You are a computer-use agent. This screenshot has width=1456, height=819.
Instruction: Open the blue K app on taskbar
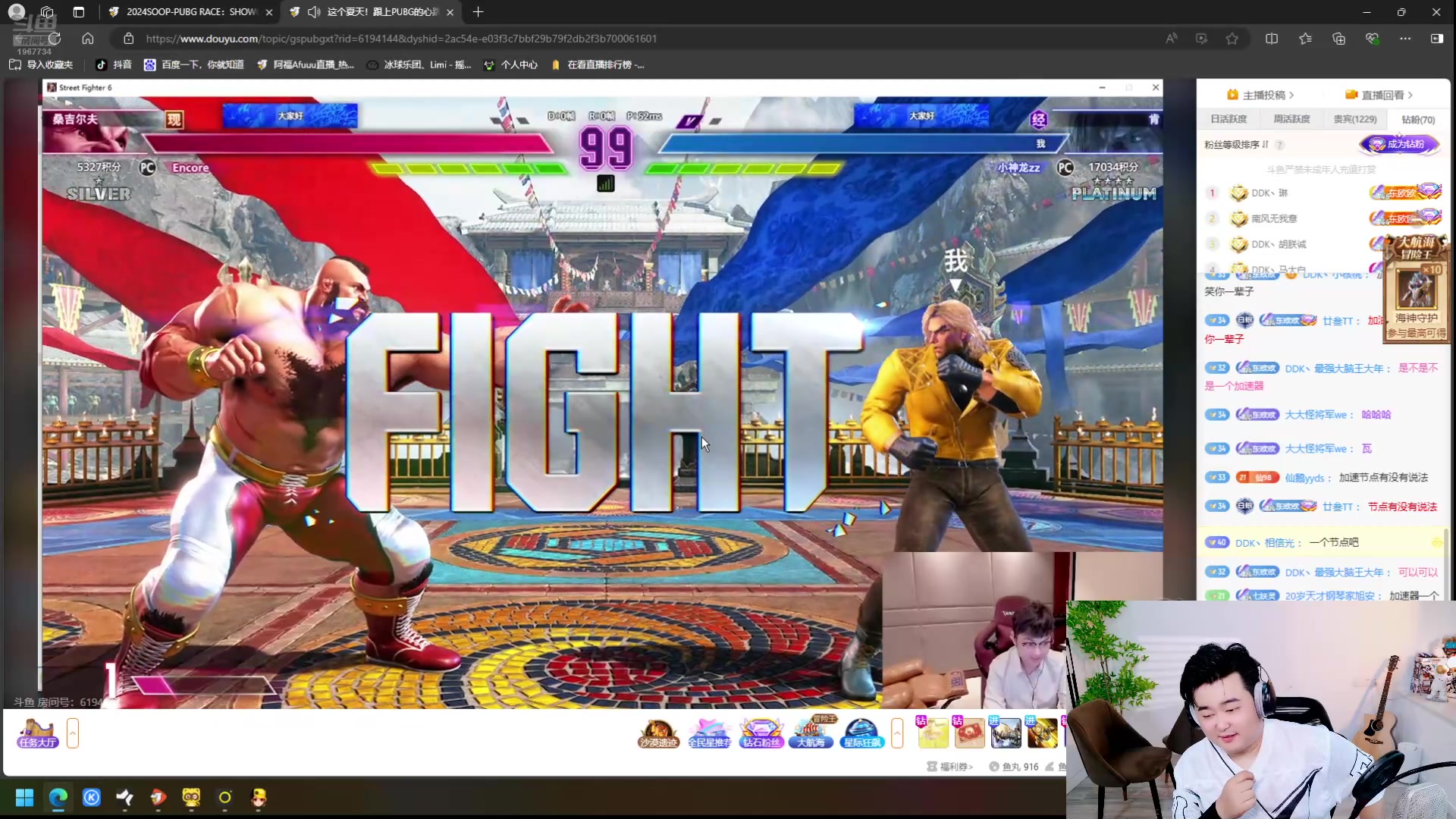click(x=92, y=798)
